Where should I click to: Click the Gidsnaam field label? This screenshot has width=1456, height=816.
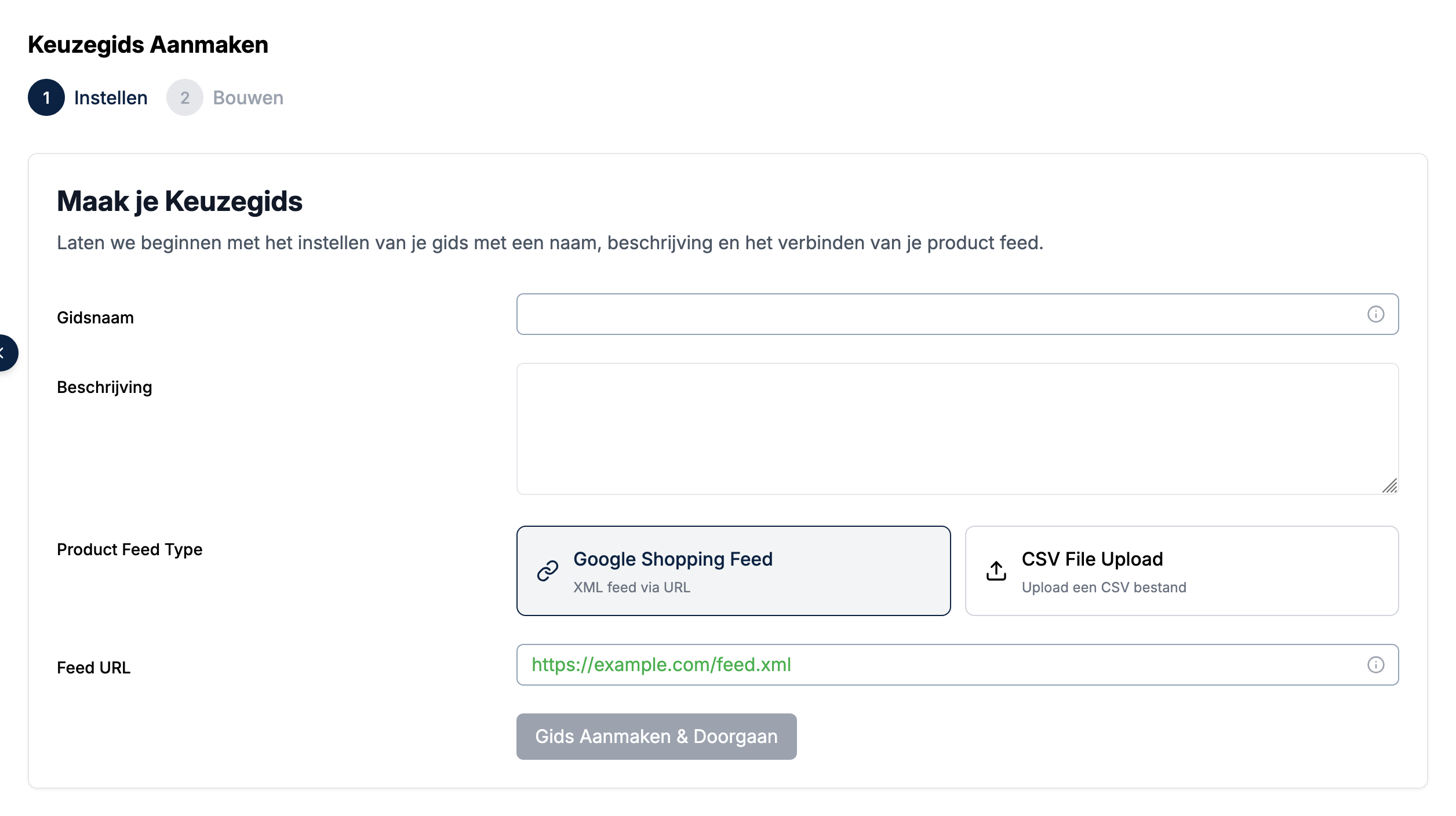coord(95,318)
